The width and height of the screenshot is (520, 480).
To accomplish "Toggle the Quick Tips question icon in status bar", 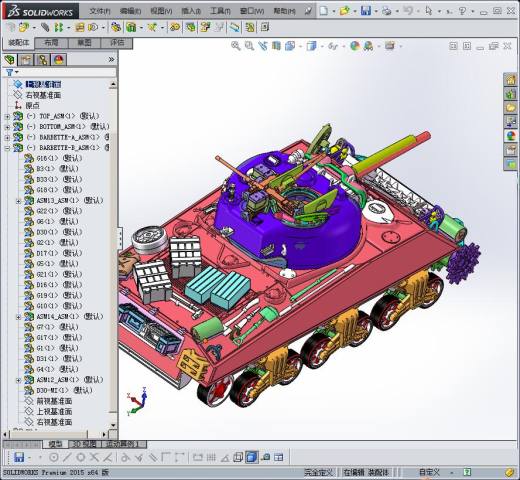I will click(467, 472).
